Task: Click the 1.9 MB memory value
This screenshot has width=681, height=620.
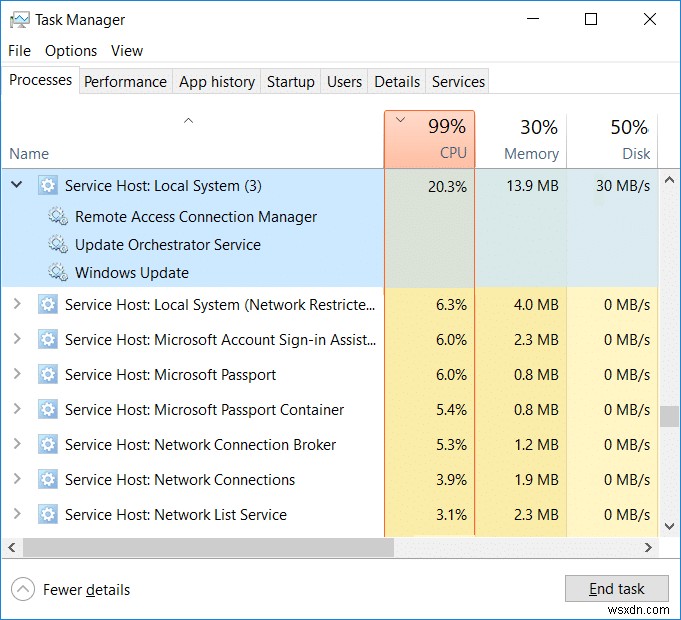Action: pyautogui.click(x=536, y=480)
